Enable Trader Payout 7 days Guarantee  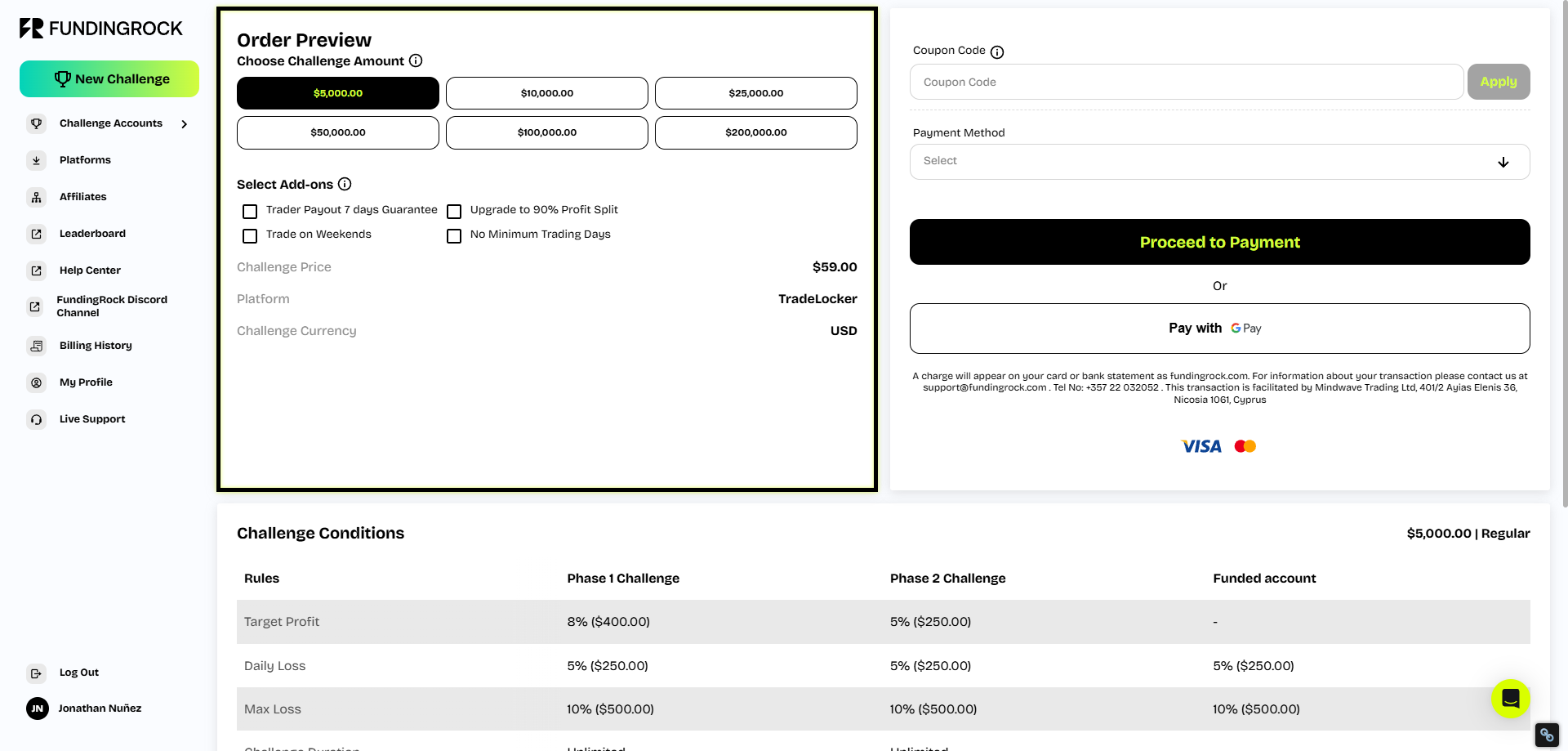point(250,212)
